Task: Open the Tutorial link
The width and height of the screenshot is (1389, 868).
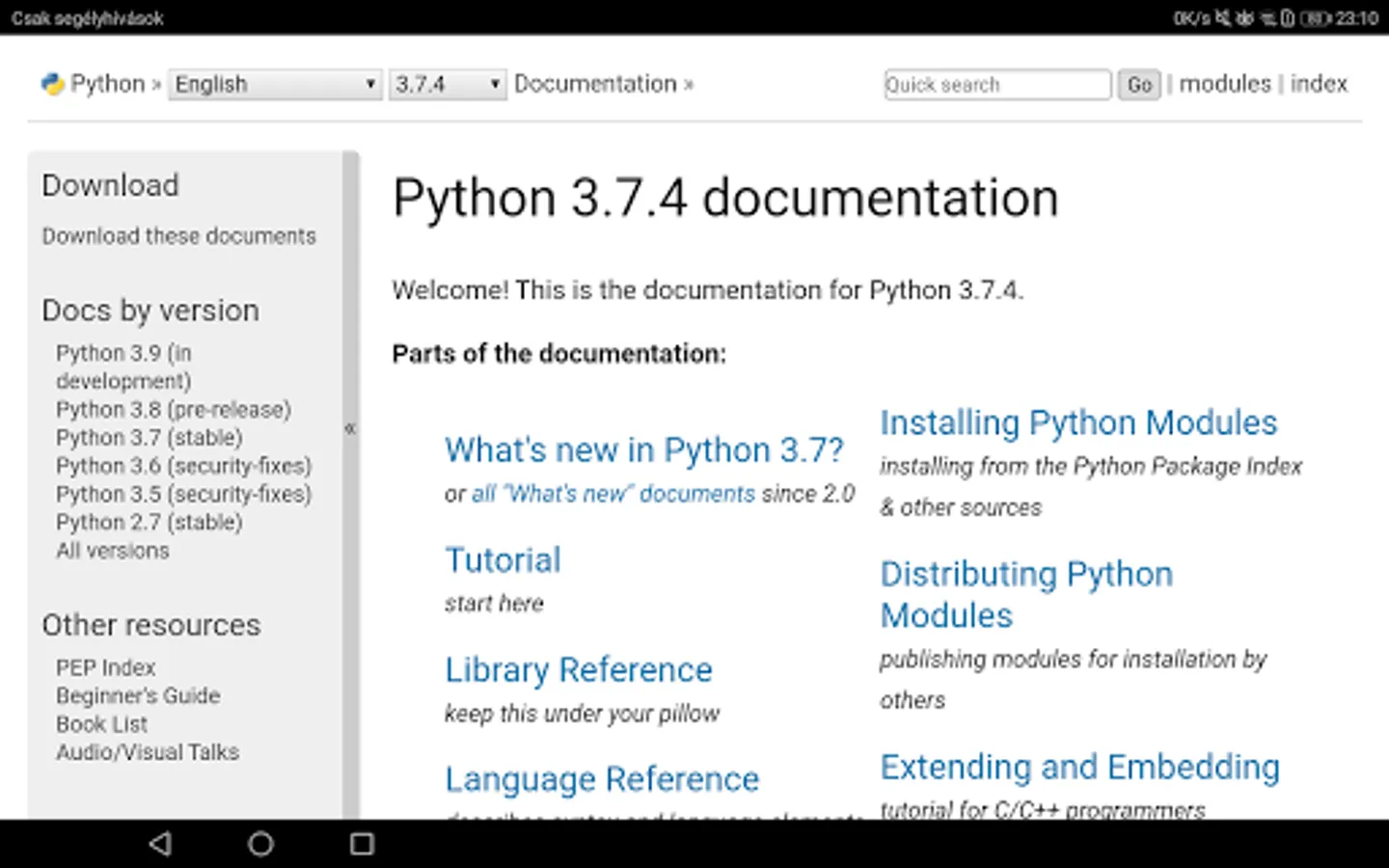Action: pyautogui.click(x=503, y=559)
